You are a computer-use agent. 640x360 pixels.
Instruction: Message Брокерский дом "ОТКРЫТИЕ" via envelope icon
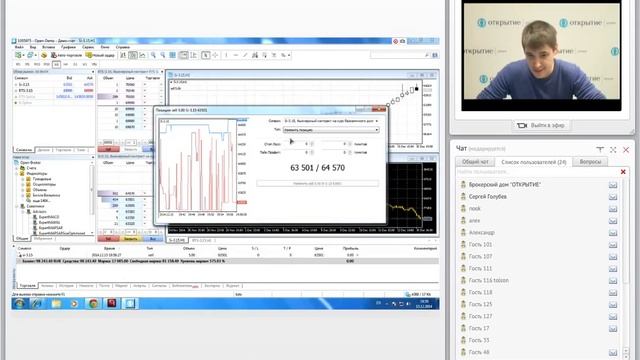(x=613, y=185)
